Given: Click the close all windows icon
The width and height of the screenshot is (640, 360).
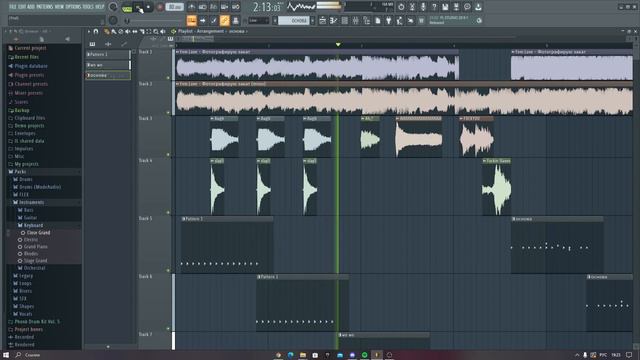Looking at the screenshot, I should click(x=411, y=20).
